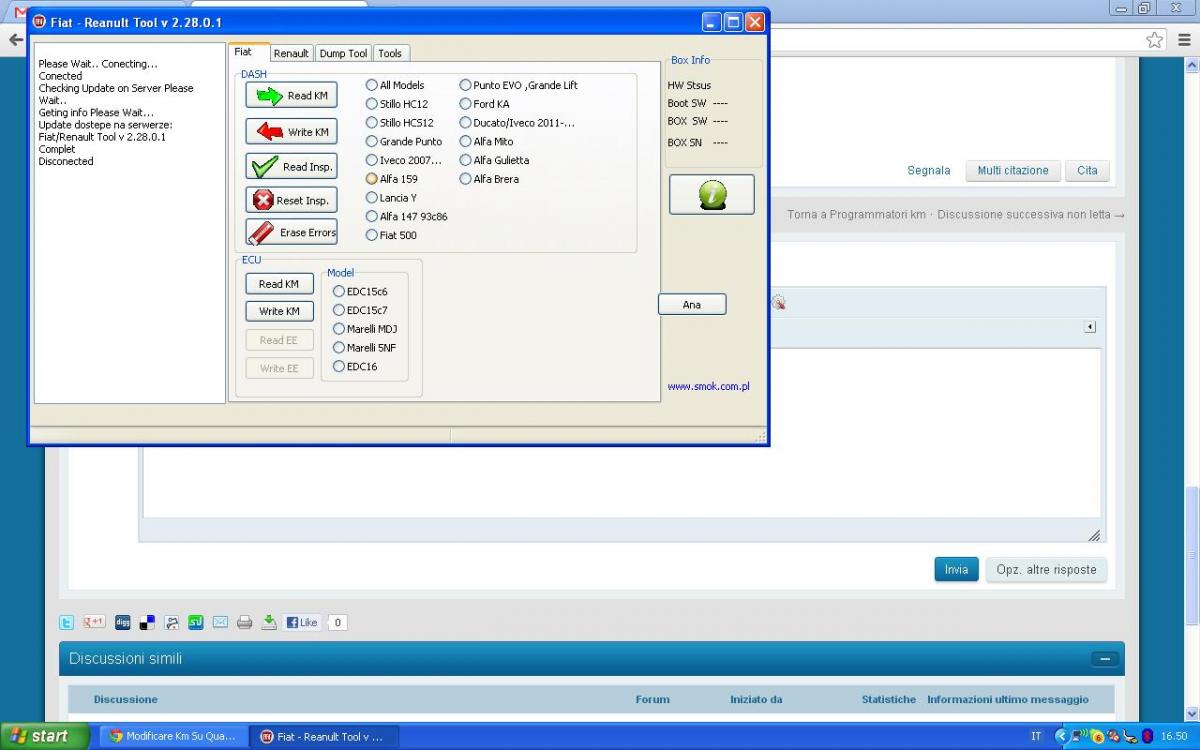The width and height of the screenshot is (1200, 750).
Task: Click the Cita button
Action: pyautogui.click(x=1087, y=171)
